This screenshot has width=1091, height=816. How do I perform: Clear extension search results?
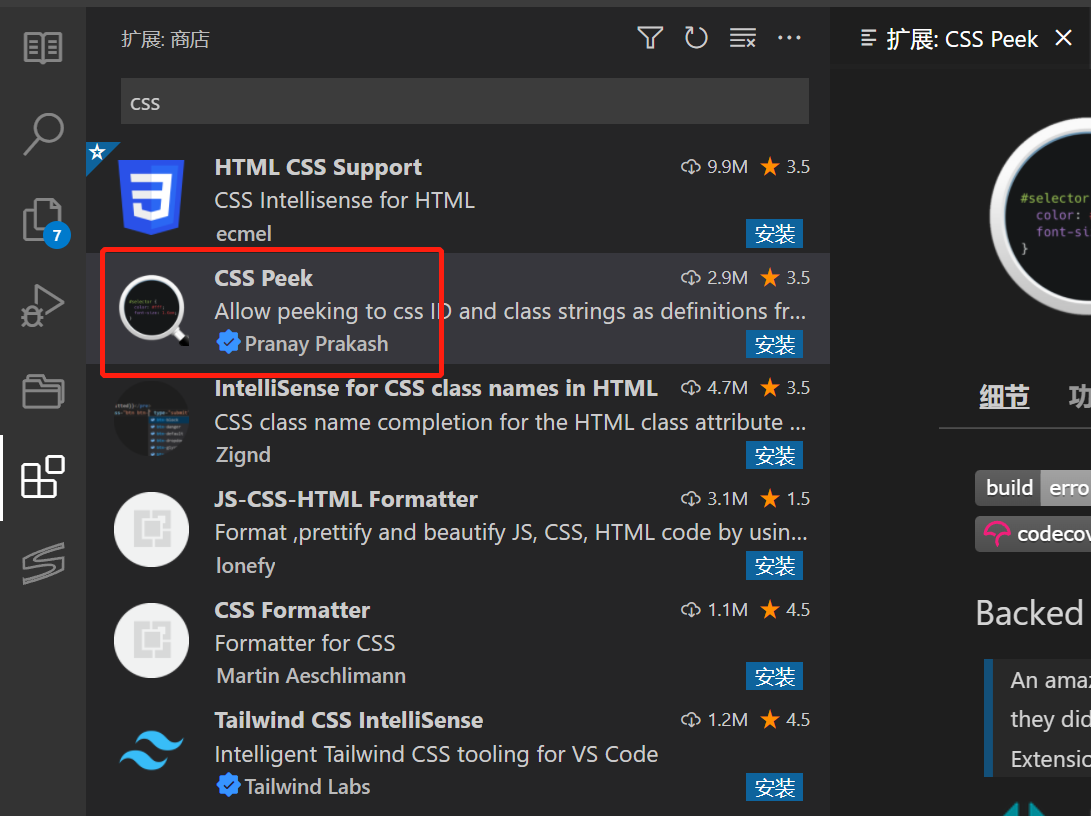(742, 39)
